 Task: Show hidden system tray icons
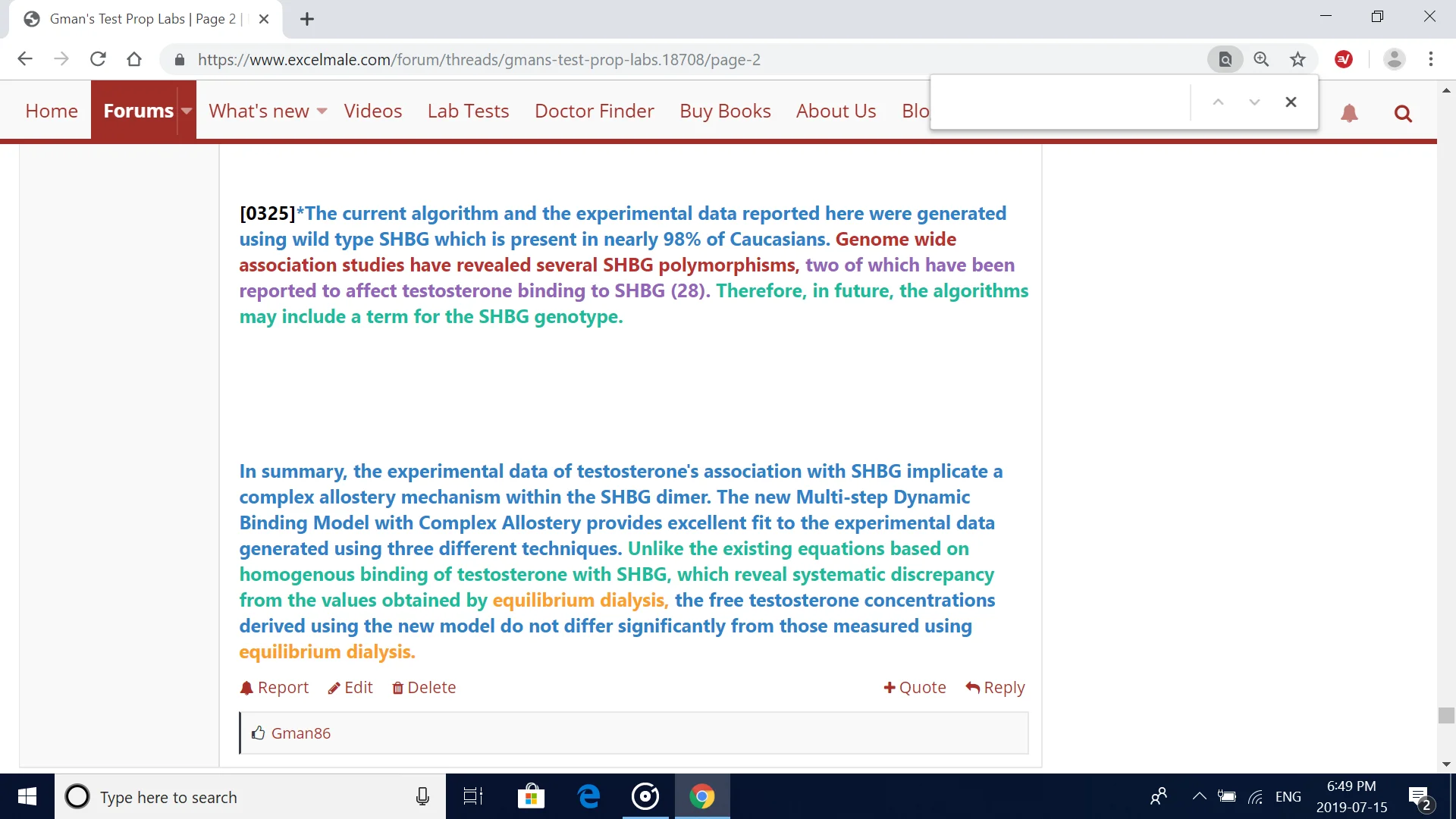[1199, 796]
